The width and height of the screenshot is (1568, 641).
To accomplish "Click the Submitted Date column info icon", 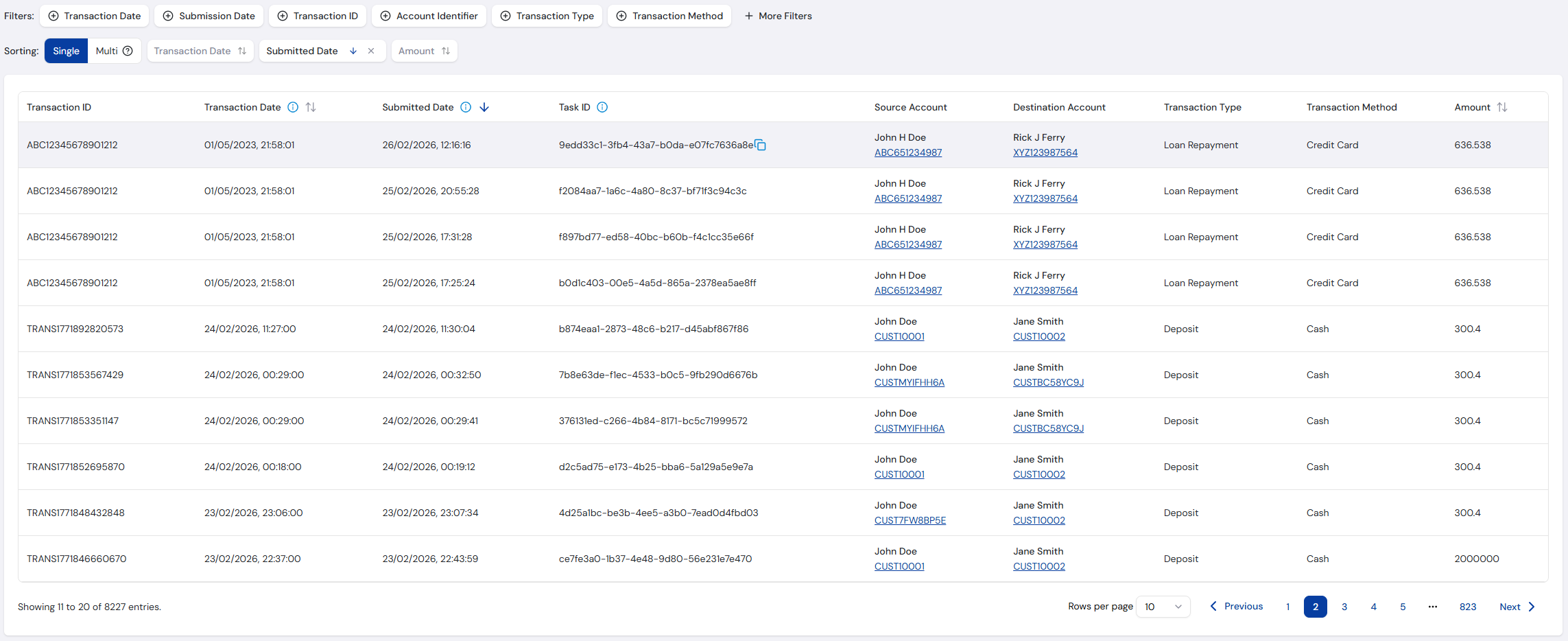I will [x=466, y=107].
